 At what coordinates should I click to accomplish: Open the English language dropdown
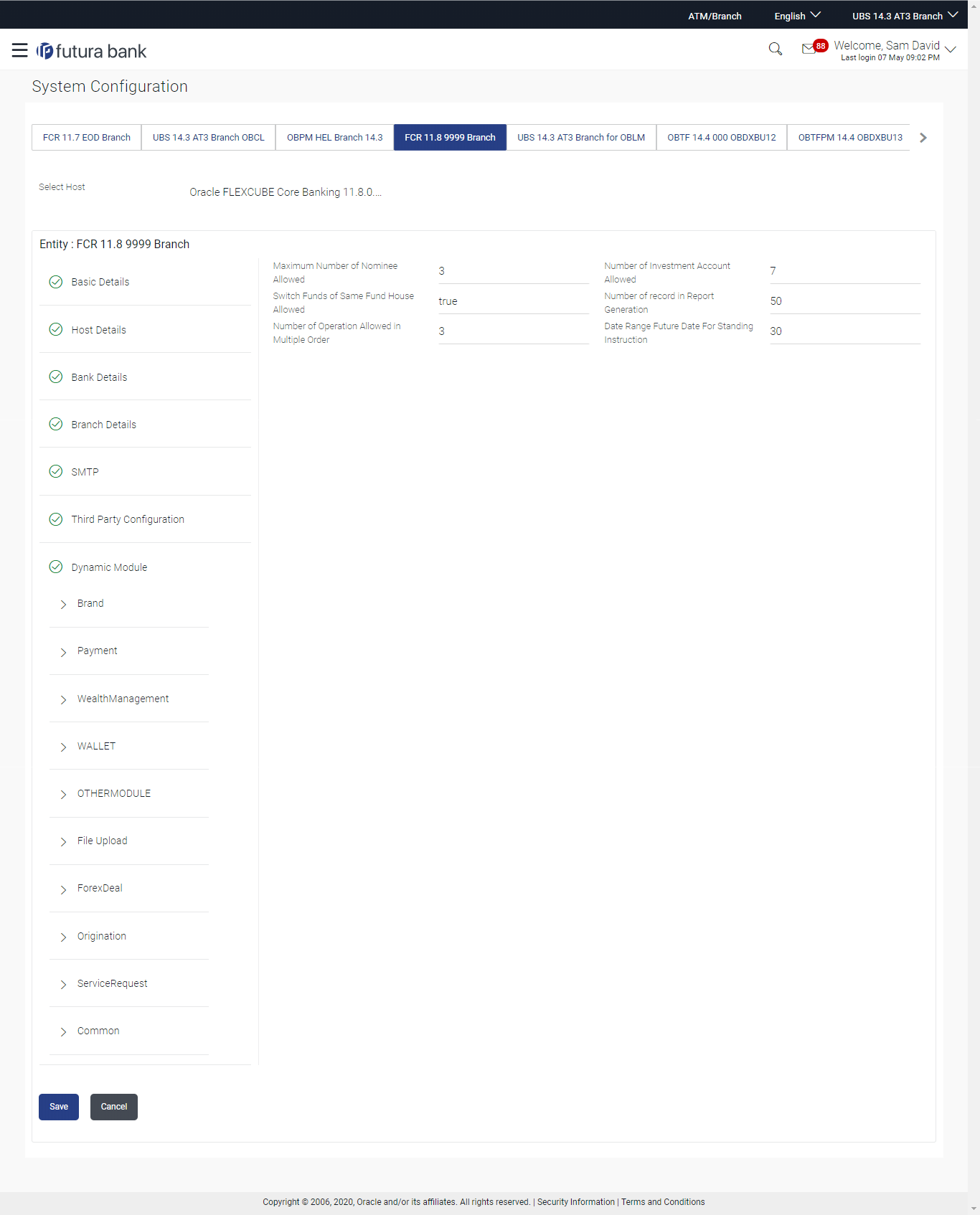797,16
